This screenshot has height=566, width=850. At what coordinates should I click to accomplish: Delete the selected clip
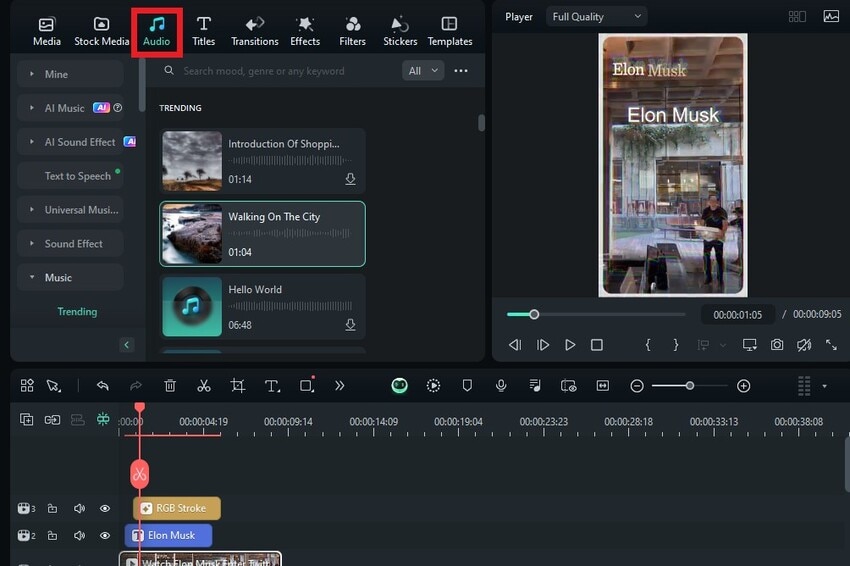170,385
